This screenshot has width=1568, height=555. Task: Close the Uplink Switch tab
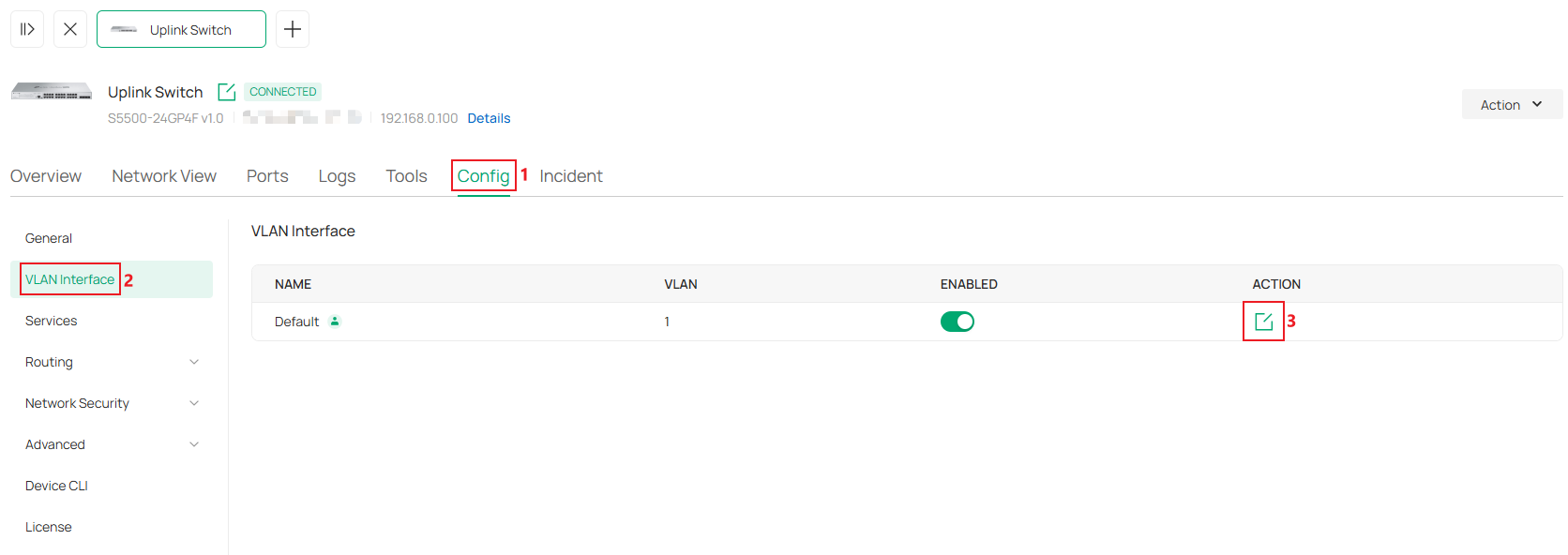pos(69,28)
